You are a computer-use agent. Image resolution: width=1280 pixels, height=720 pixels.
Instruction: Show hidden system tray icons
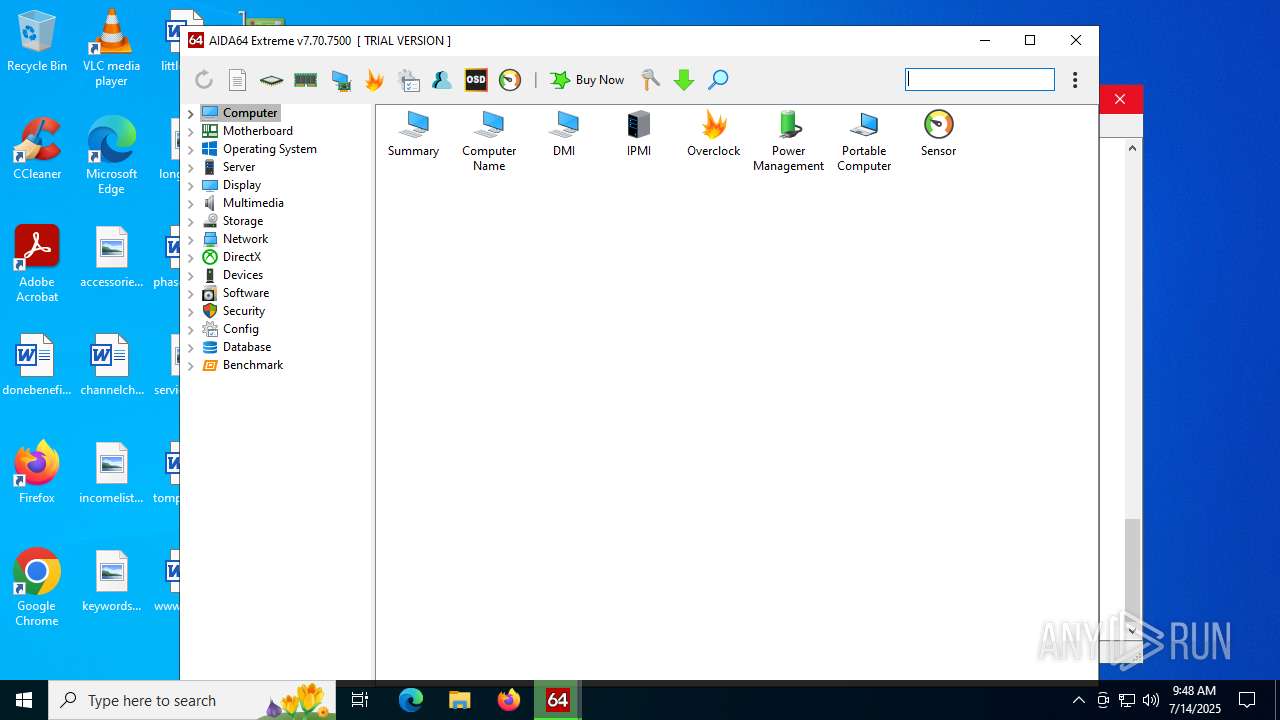[1078, 700]
